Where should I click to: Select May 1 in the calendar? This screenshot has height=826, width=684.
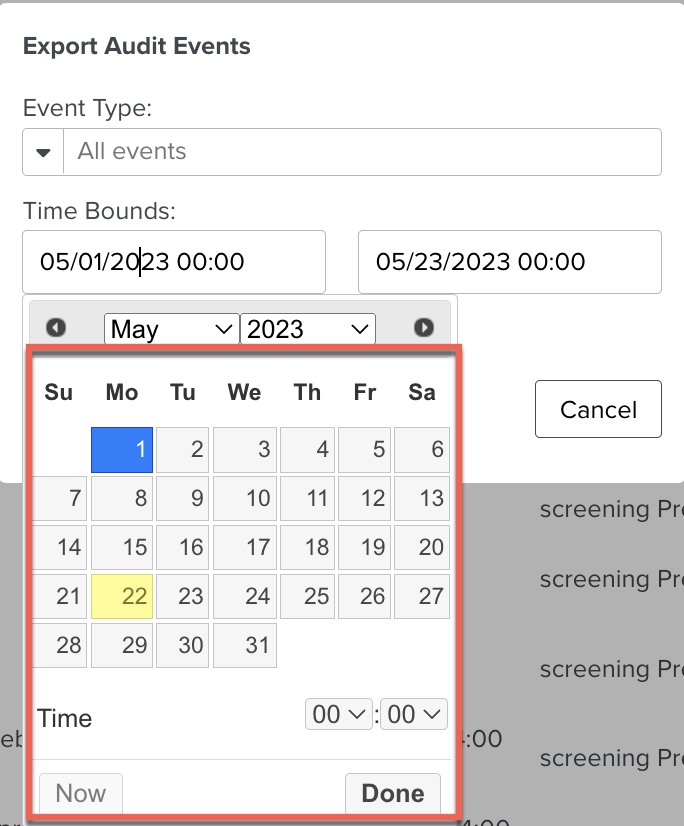pyautogui.click(x=122, y=450)
